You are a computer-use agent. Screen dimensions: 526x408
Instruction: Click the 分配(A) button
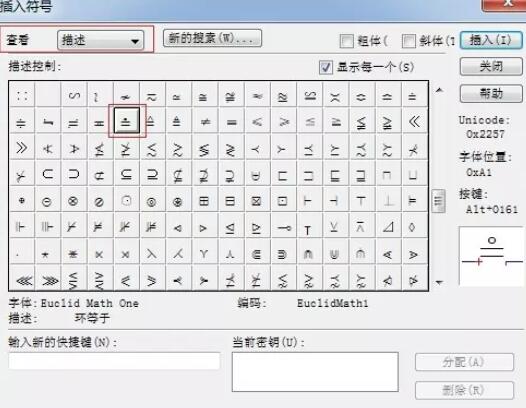(464, 362)
